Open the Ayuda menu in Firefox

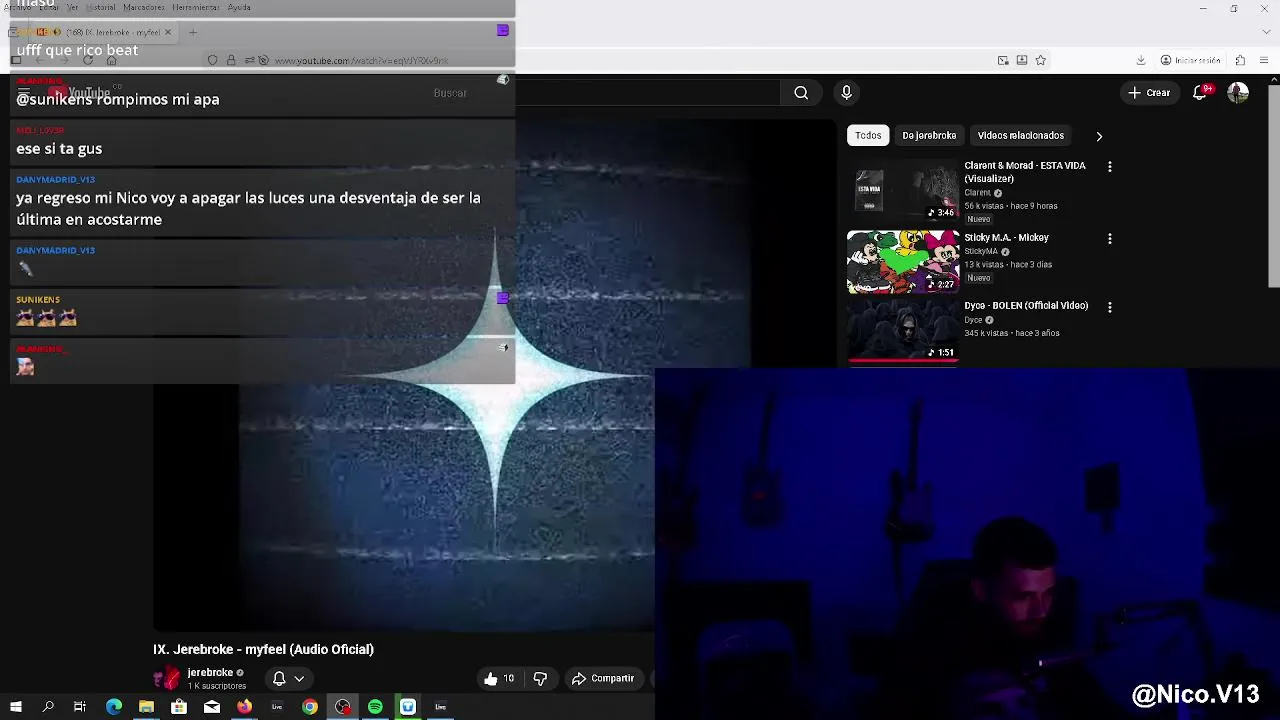[239, 7]
